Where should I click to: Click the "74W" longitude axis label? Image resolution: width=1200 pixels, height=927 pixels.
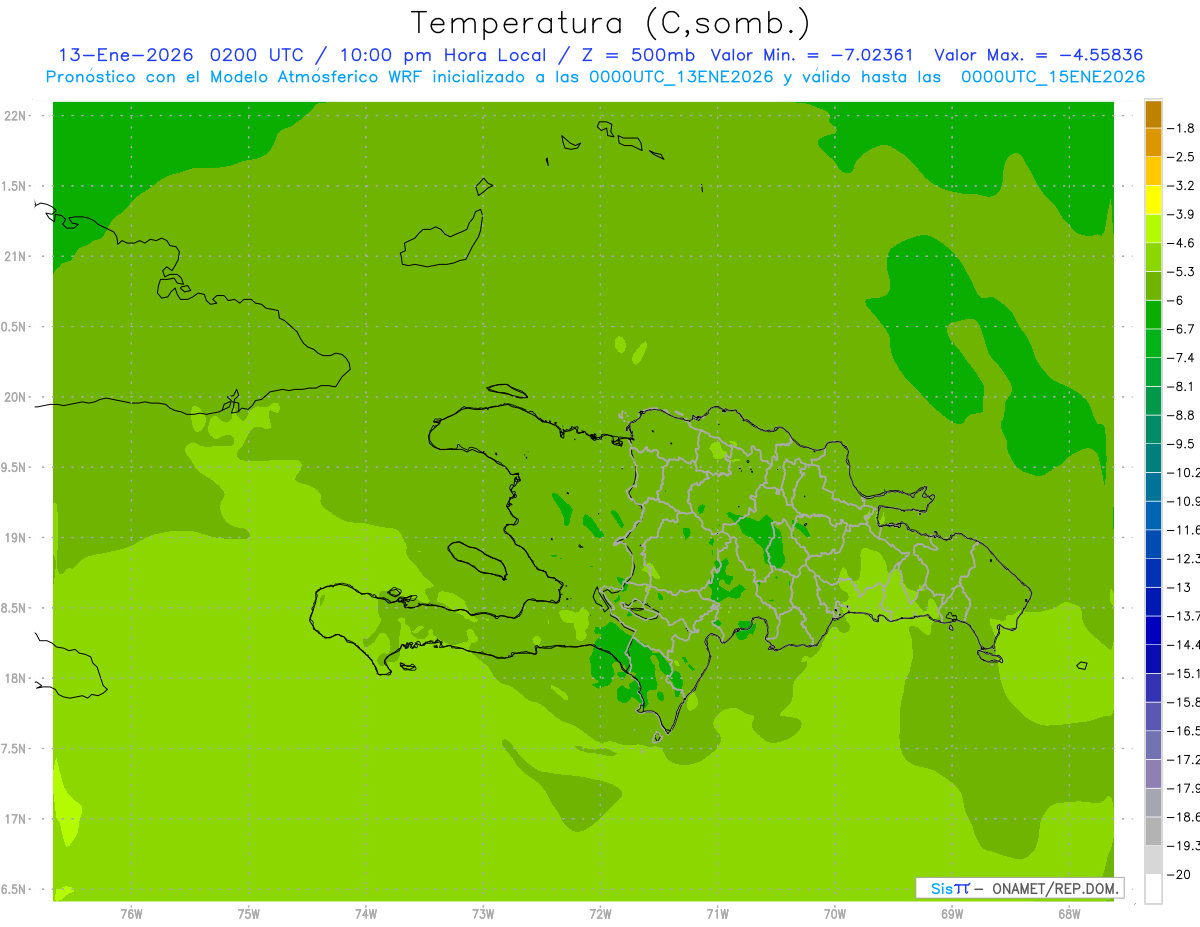366,914
